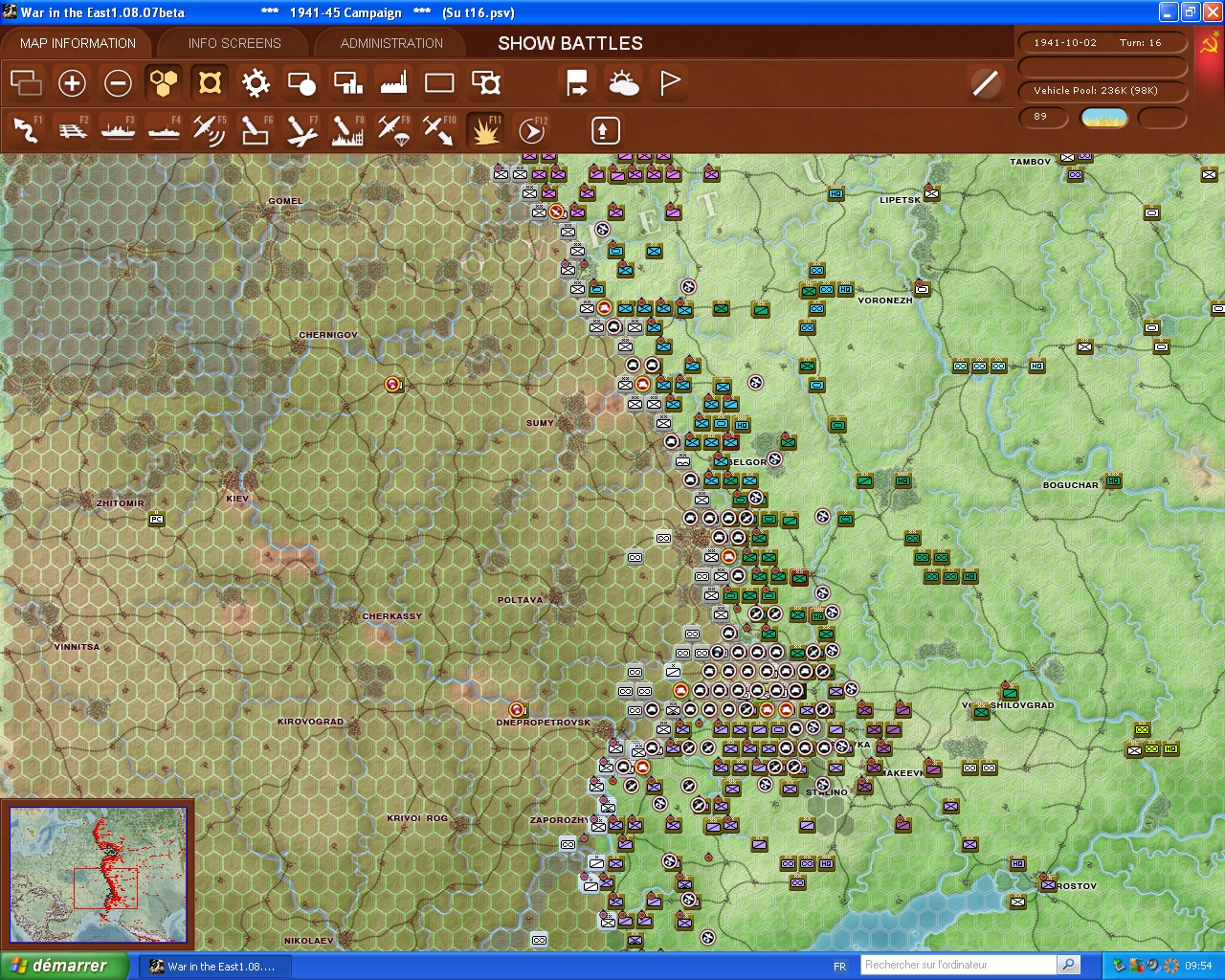Click the Vehicle Pool 236K field
Viewport: 1225px width, 980px height.
1102,91
